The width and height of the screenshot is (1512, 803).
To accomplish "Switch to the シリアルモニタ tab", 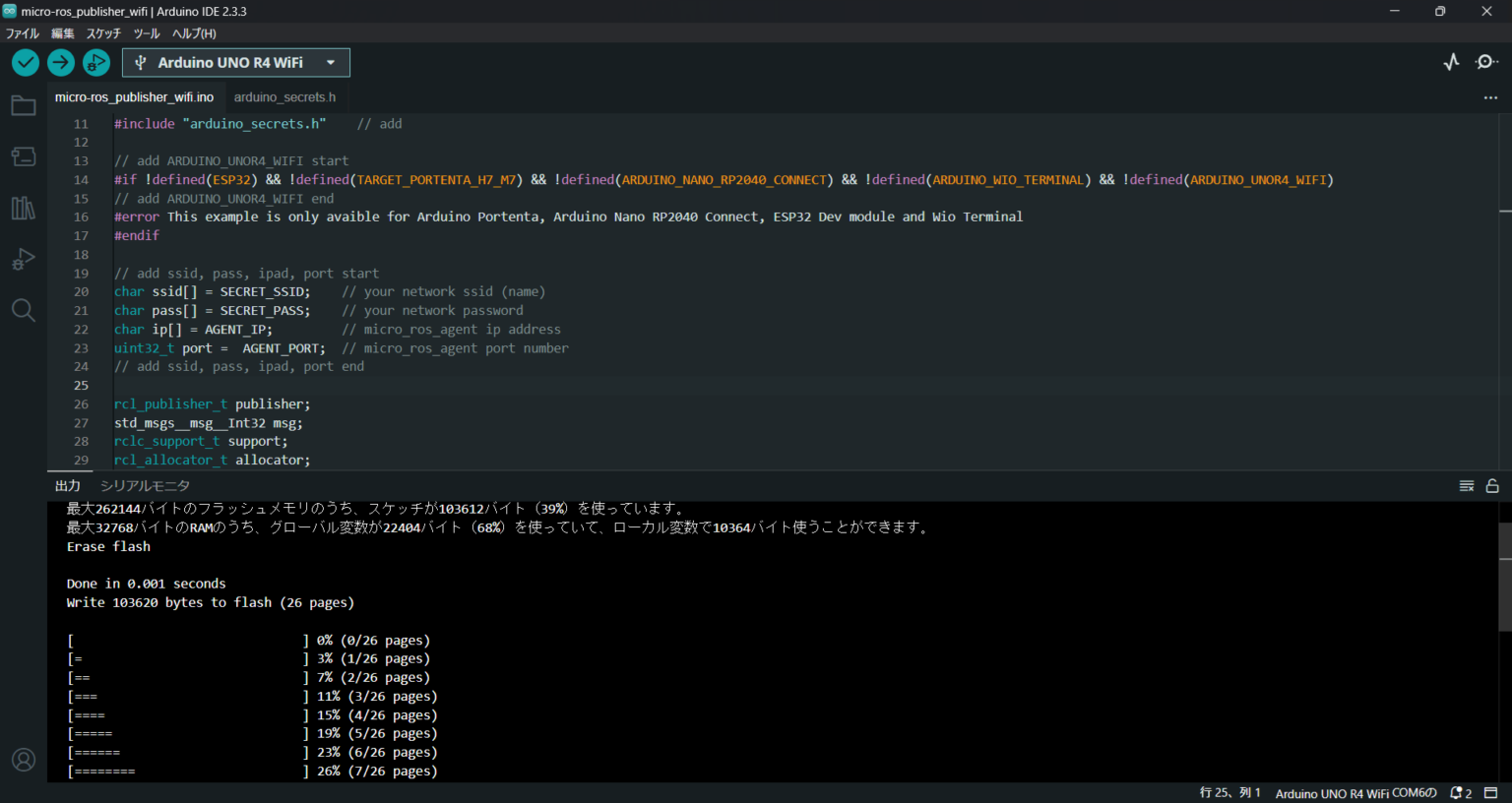I will pyautogui.click(x=145, y=486).
